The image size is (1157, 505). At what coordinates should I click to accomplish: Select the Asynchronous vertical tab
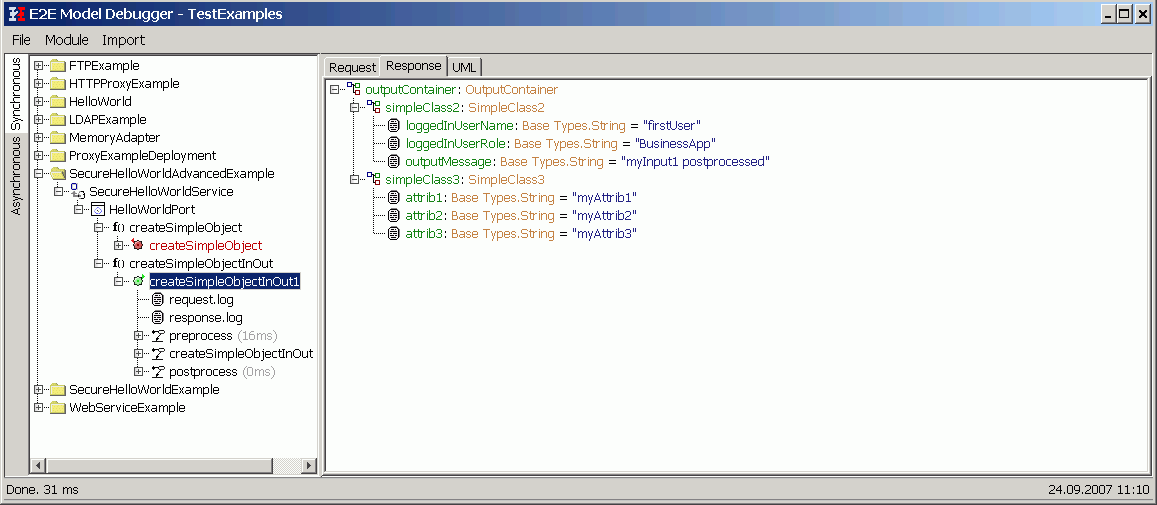(16, 176)
